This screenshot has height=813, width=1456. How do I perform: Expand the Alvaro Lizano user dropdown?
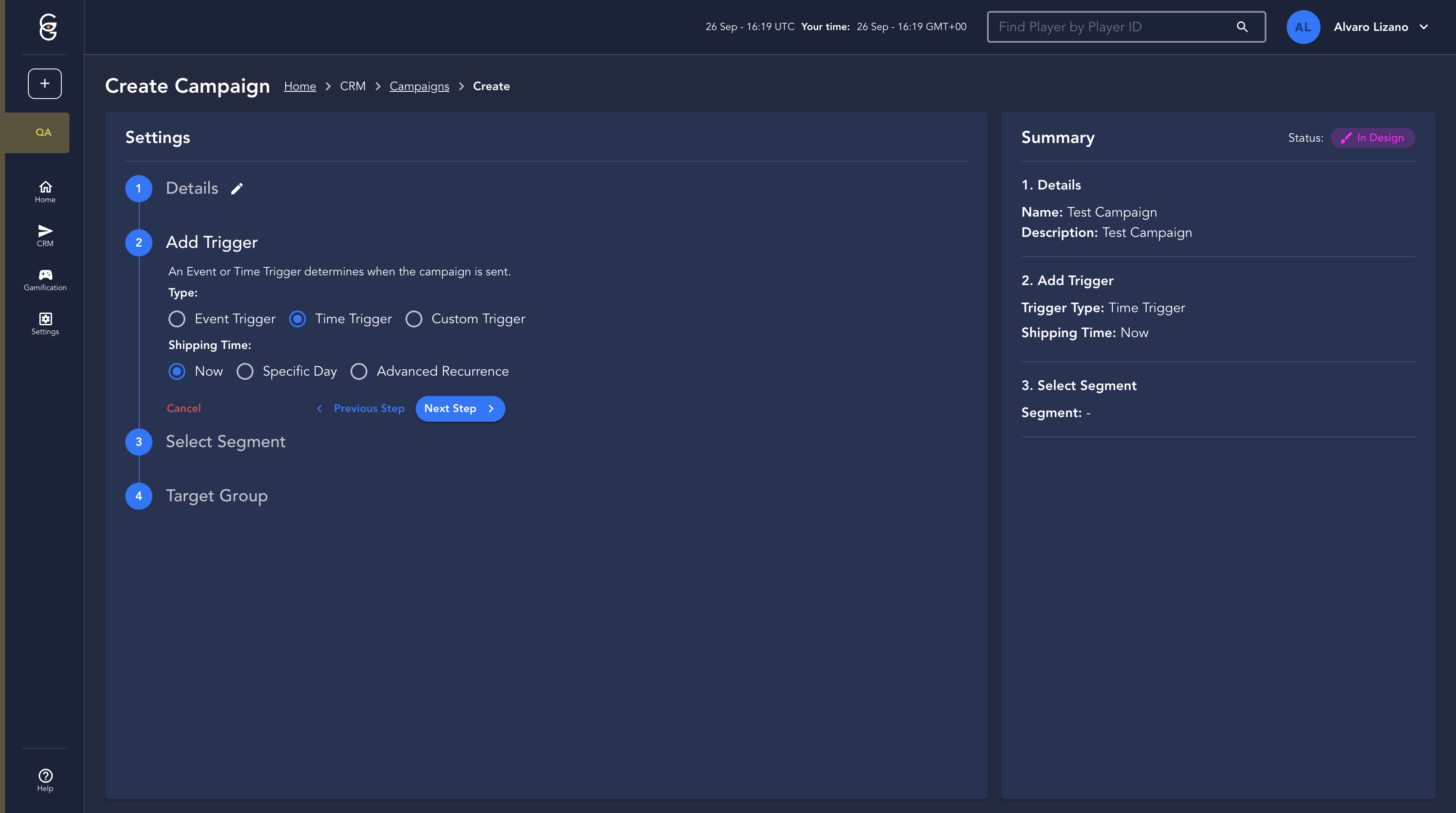click(1424, 27)
